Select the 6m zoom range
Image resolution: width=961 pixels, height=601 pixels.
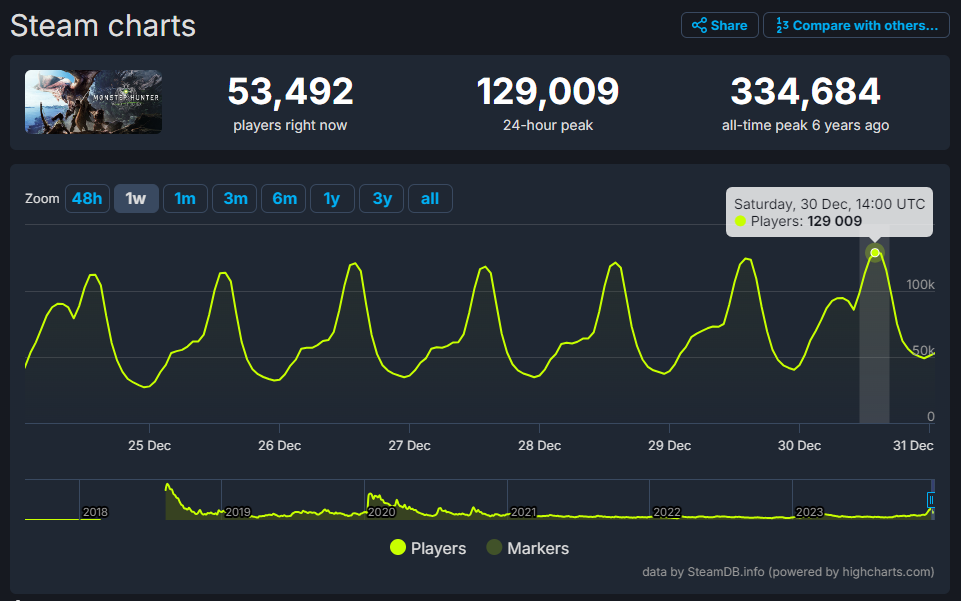(283, 198)
